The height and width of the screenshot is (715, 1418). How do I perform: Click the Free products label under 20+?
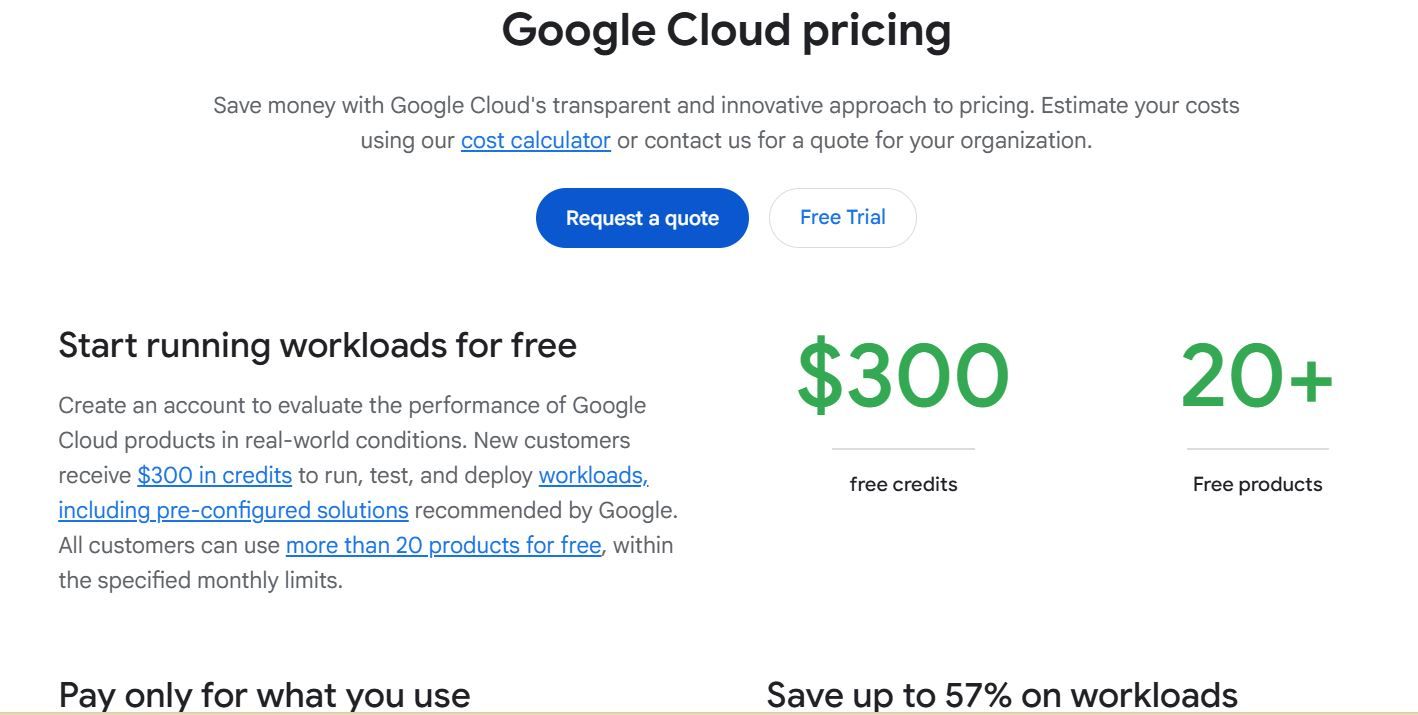pos(1257,484)
